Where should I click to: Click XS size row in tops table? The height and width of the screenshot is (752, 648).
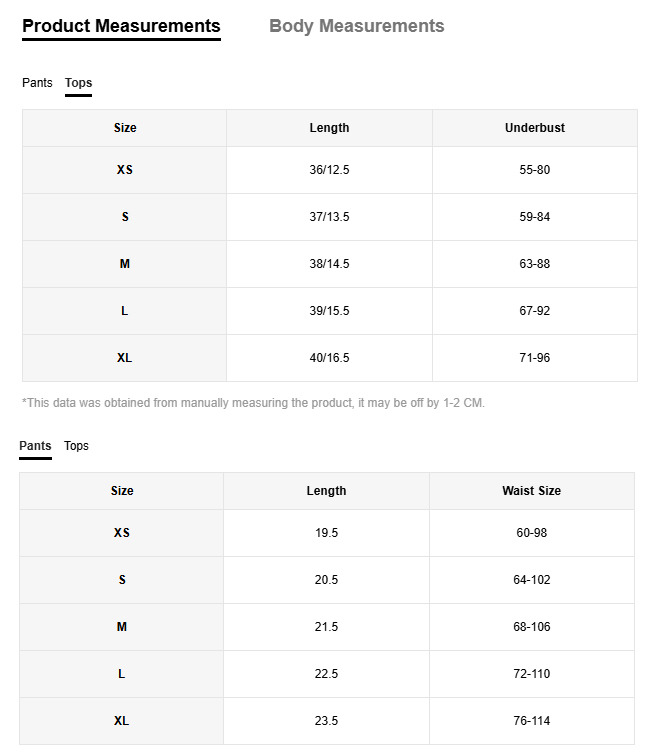tap(124, 170)
